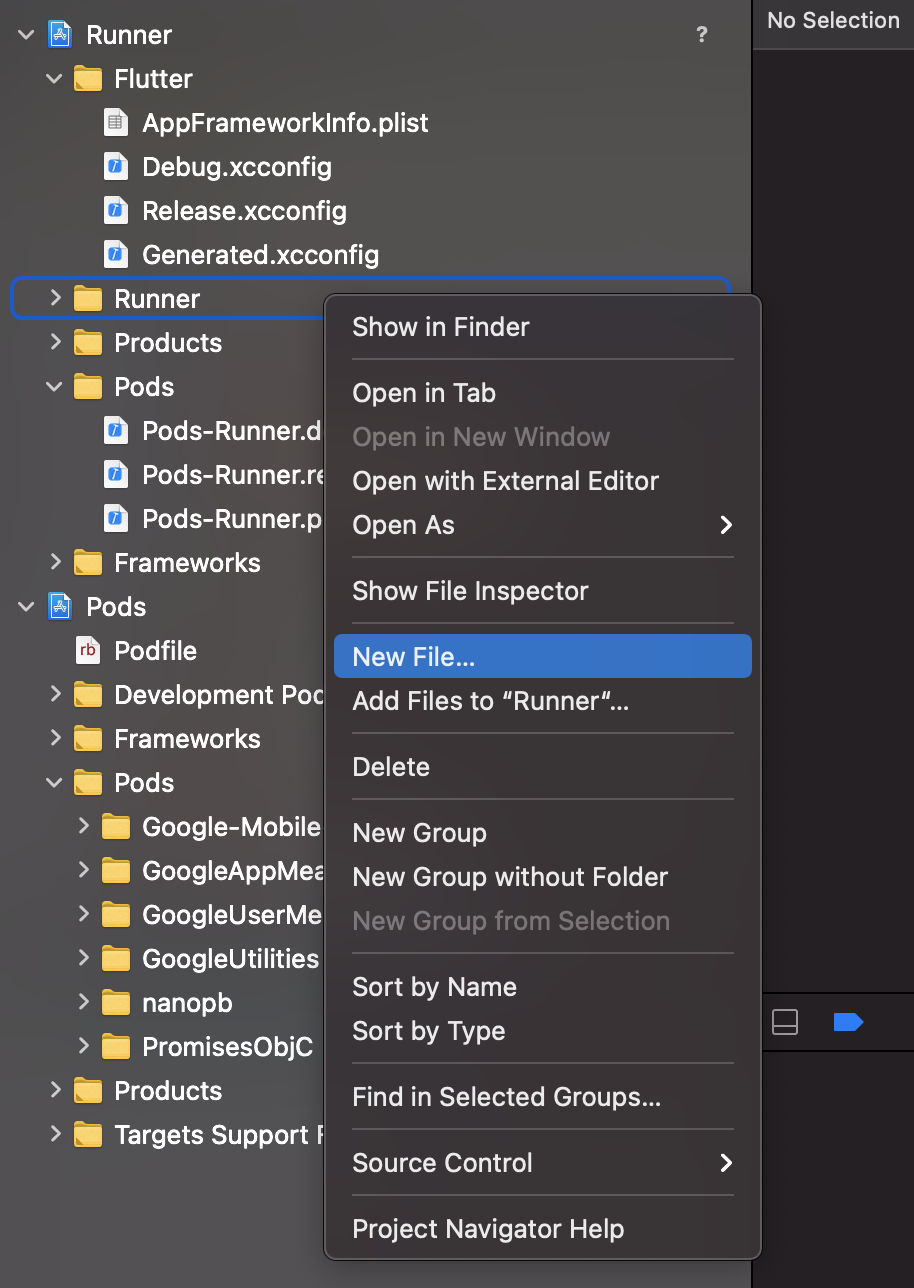Click the Runner project blueprint icon
Image resolution: width=914 pixels, height=1288 pixels.
click(x=61, y=35)
